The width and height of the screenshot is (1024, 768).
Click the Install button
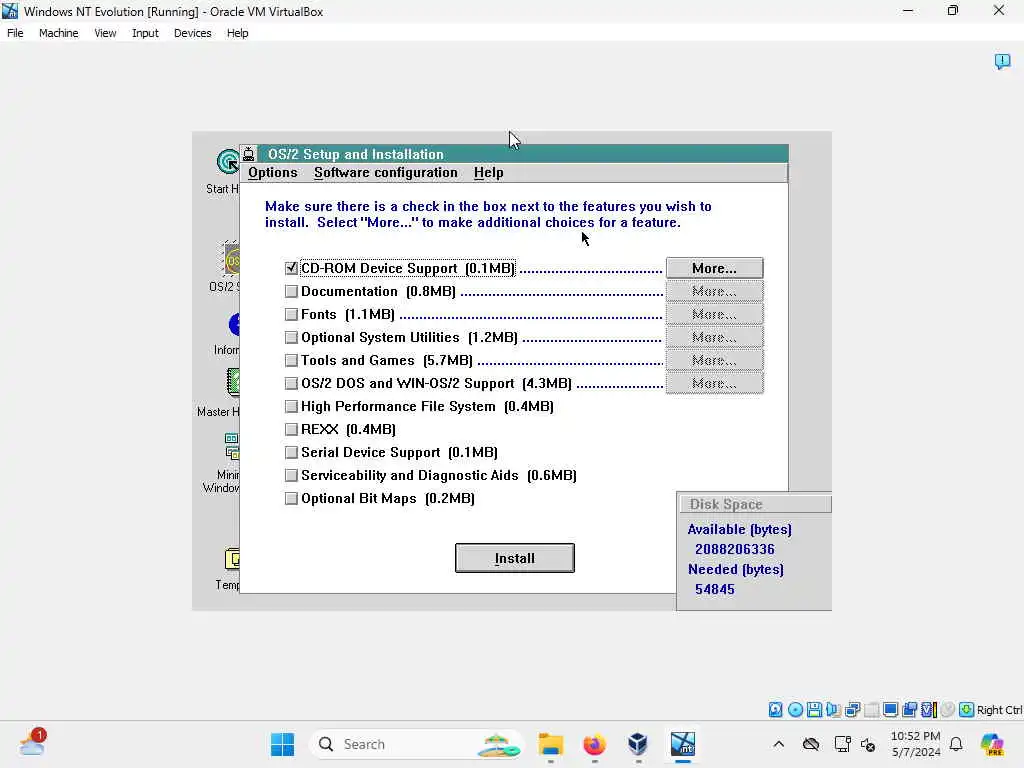coord(515,558)
